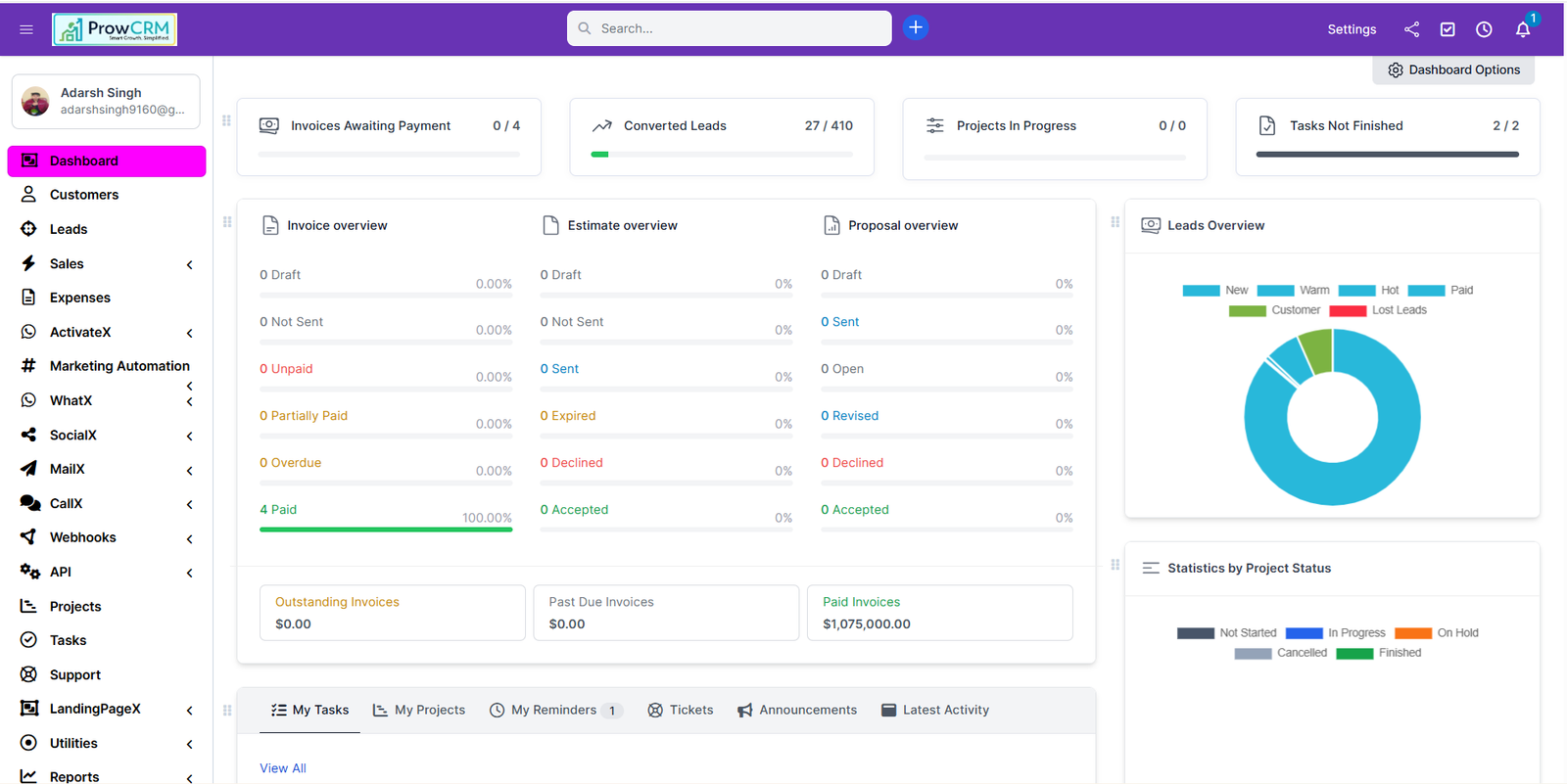
Task: Click the Lost Leads red legend swatch
Action: tap(1348, 310)
